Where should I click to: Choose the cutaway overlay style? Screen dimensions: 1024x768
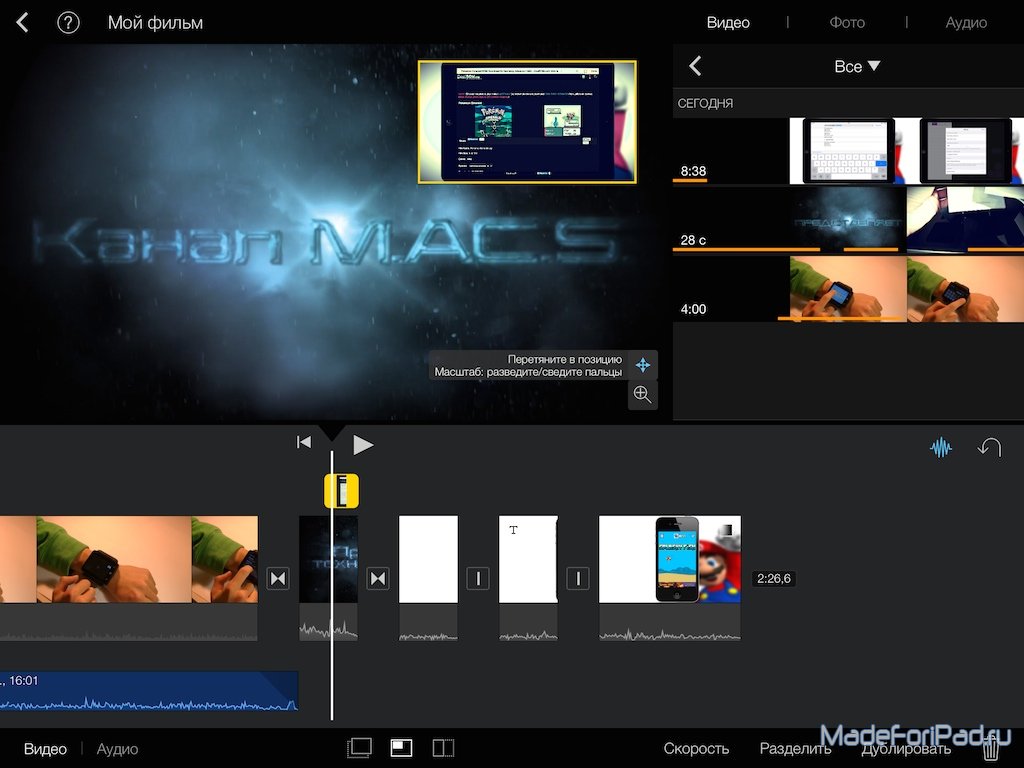tap(359, 748)
